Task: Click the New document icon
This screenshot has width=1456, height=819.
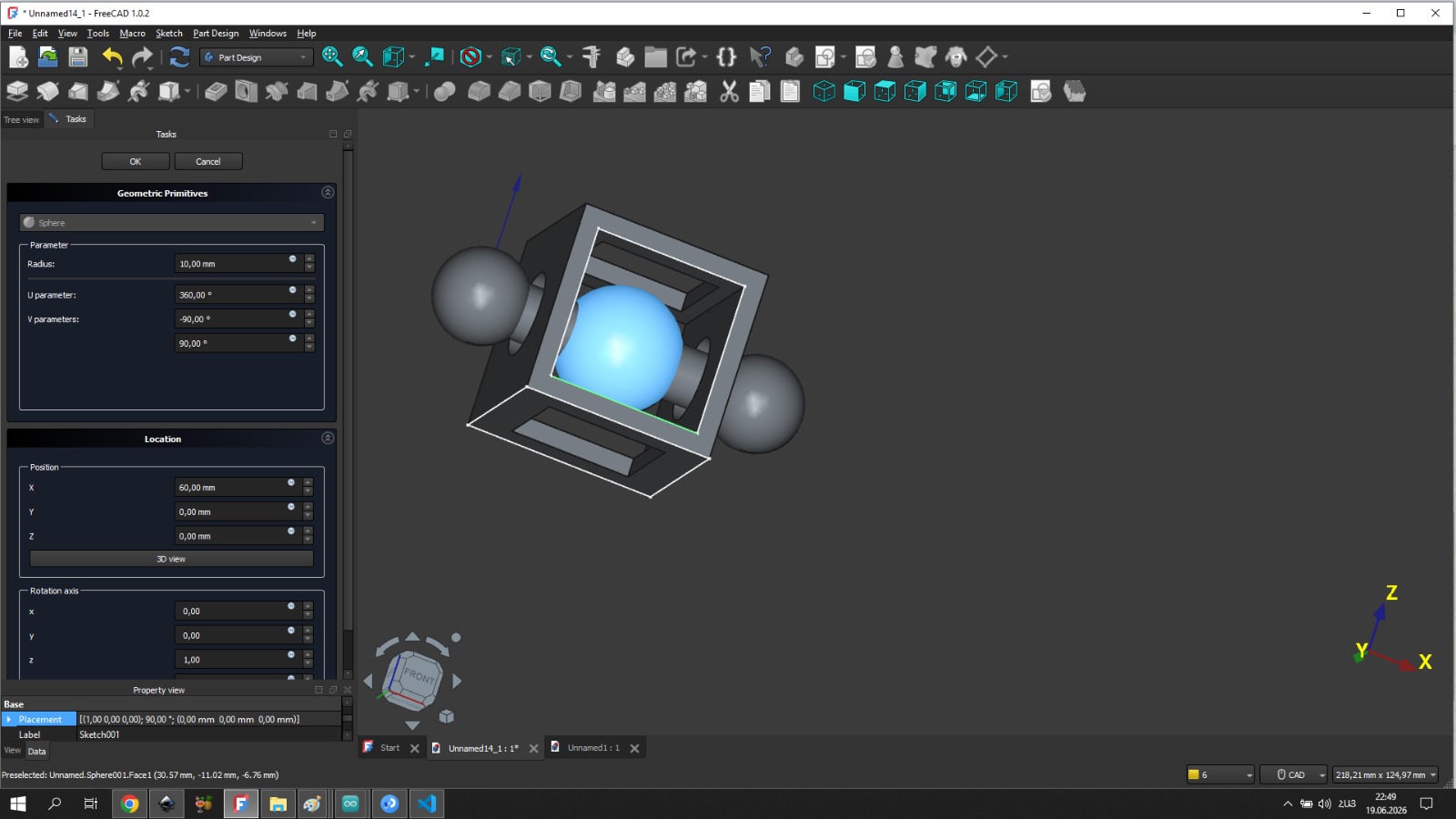Action: (18, 57)
